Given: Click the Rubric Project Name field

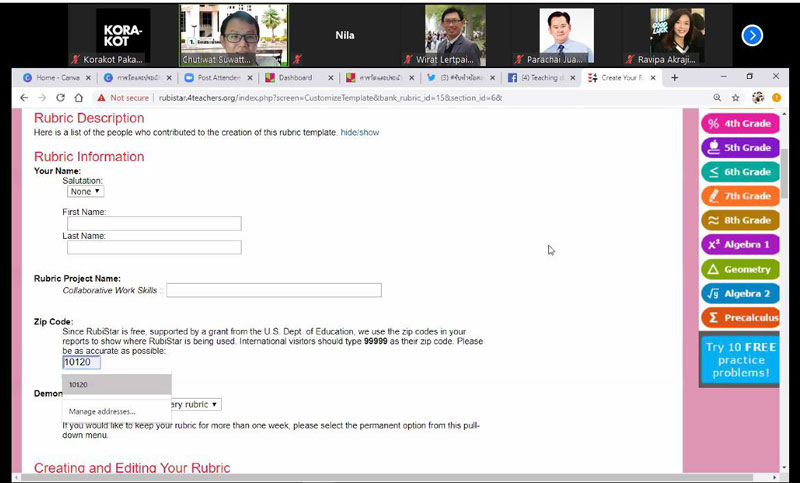Looking at the screenshot, I should pos(274,290).
